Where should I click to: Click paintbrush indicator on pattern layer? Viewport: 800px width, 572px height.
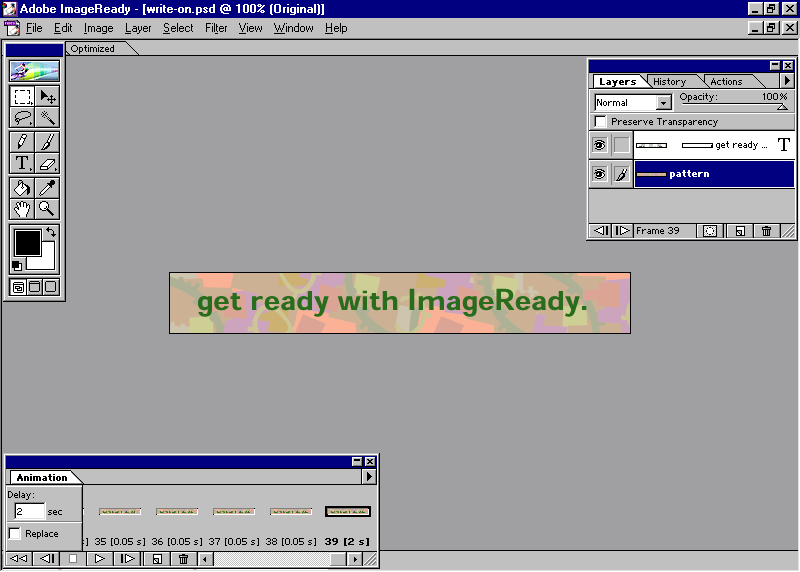tap(621, 174)
